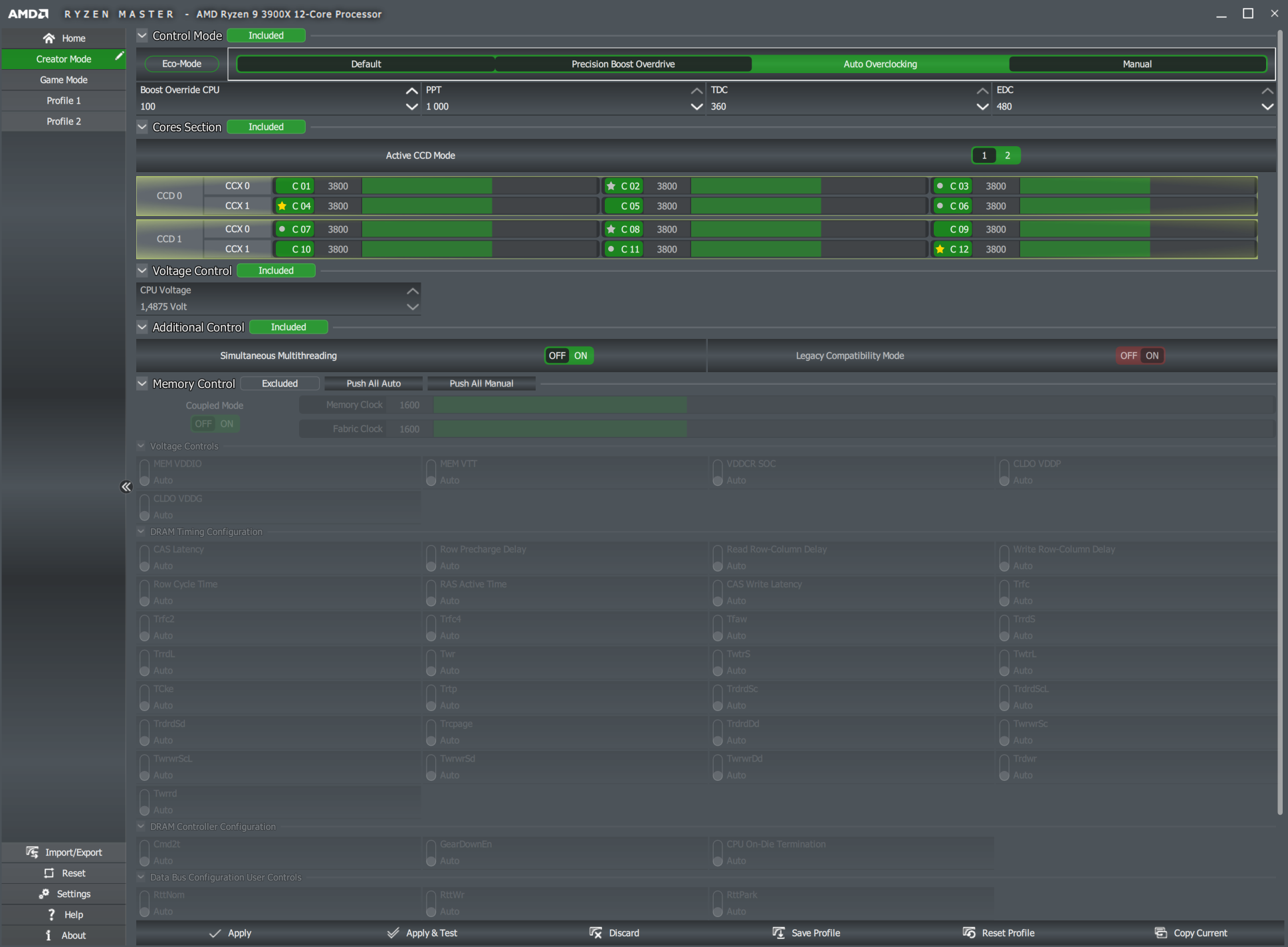Turn Legacy Compatibility Mode ON

(1152, 356)
